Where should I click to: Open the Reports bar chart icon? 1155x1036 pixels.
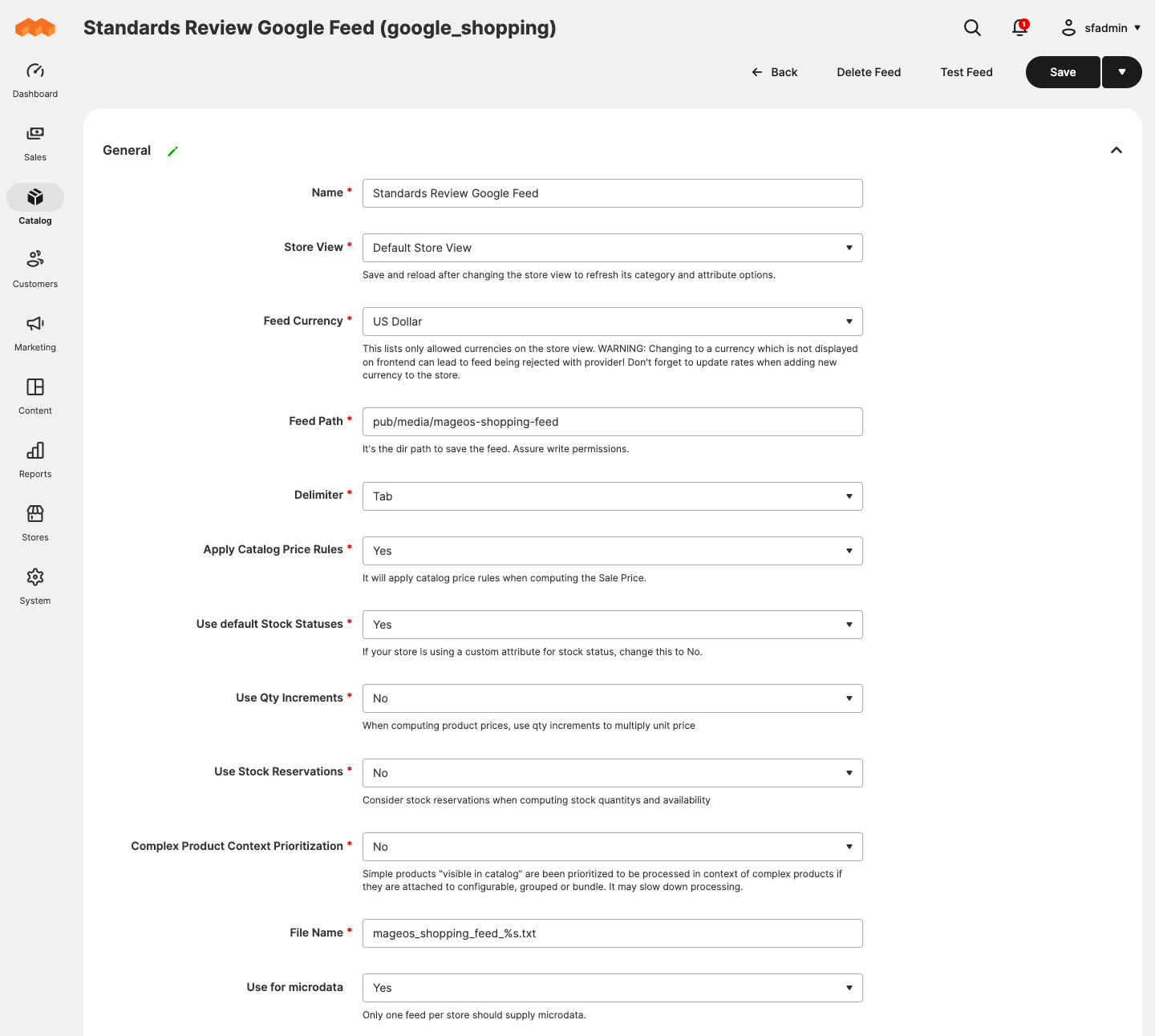tap(35, 450)
